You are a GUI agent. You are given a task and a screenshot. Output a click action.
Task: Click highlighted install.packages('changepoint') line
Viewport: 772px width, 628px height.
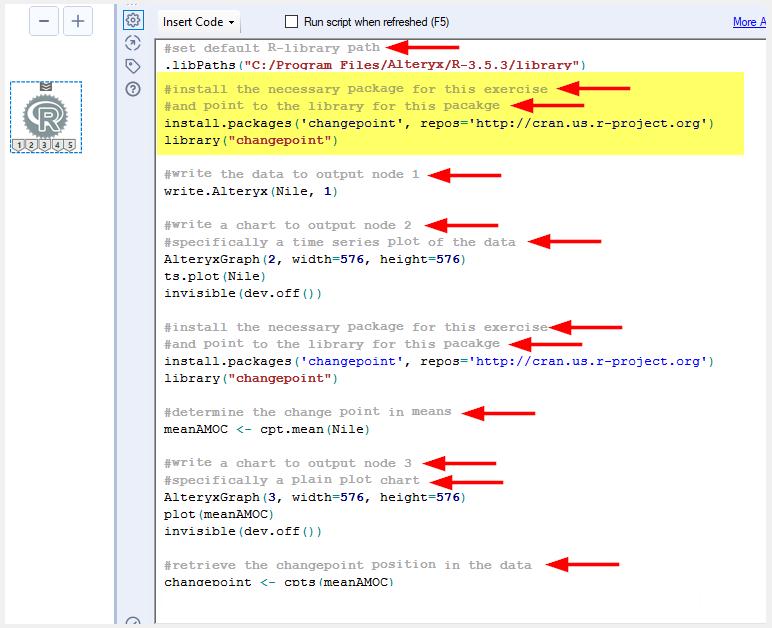(439, 123)
